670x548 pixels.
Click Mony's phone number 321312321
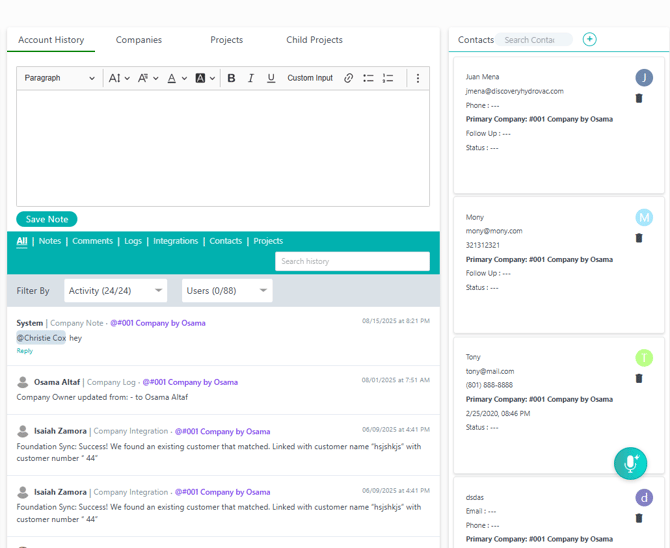[482, 245]
